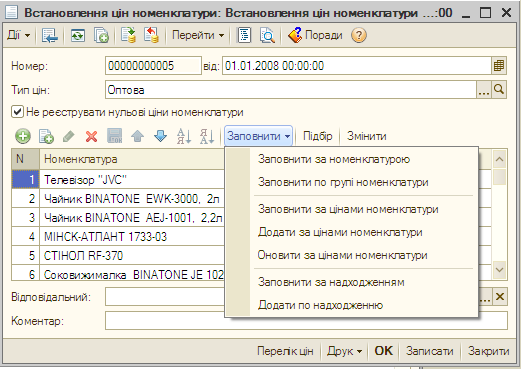Click the table scrollbar up arrow

point(499,159)
